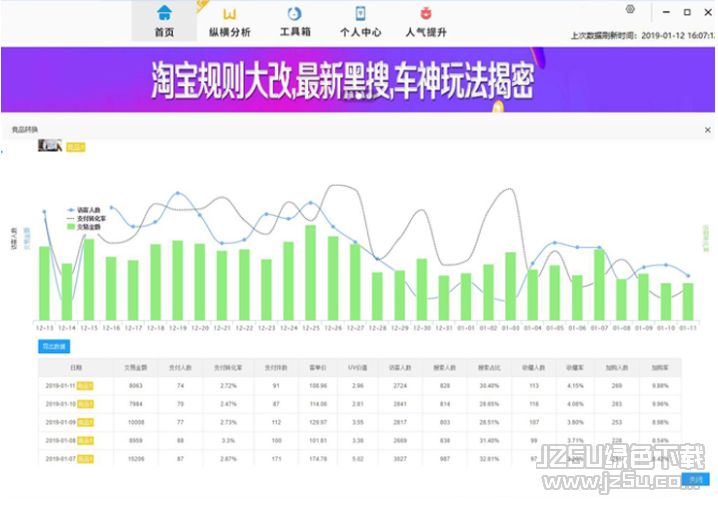Image resolution: width=718 pixels, height=508 pixels.
Task: Click the 174.78 unit price cell
Action: [x=318, y=459]
